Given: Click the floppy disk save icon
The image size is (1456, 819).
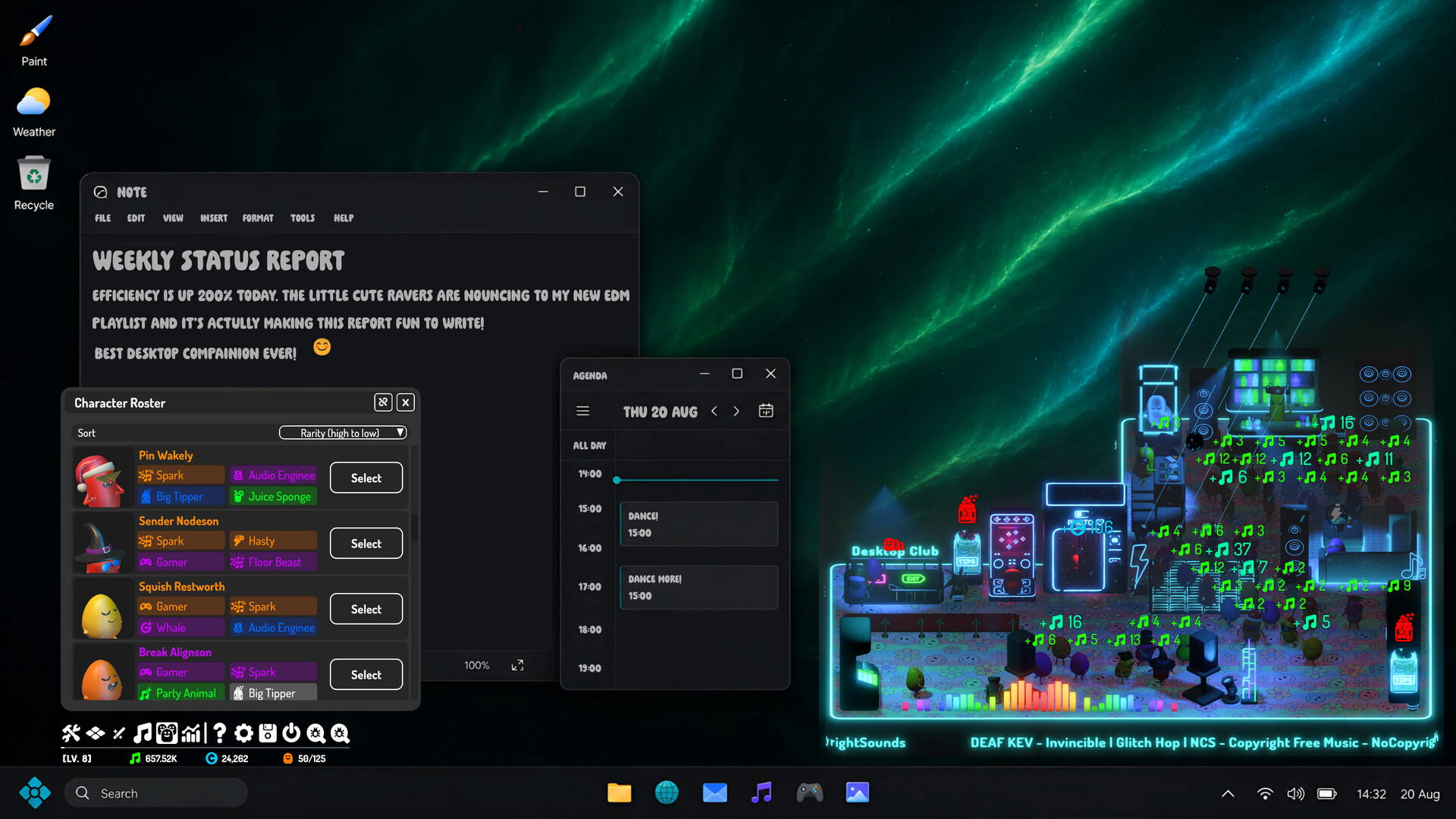Looking at the screenshot, I should click(x=268, y=733).
